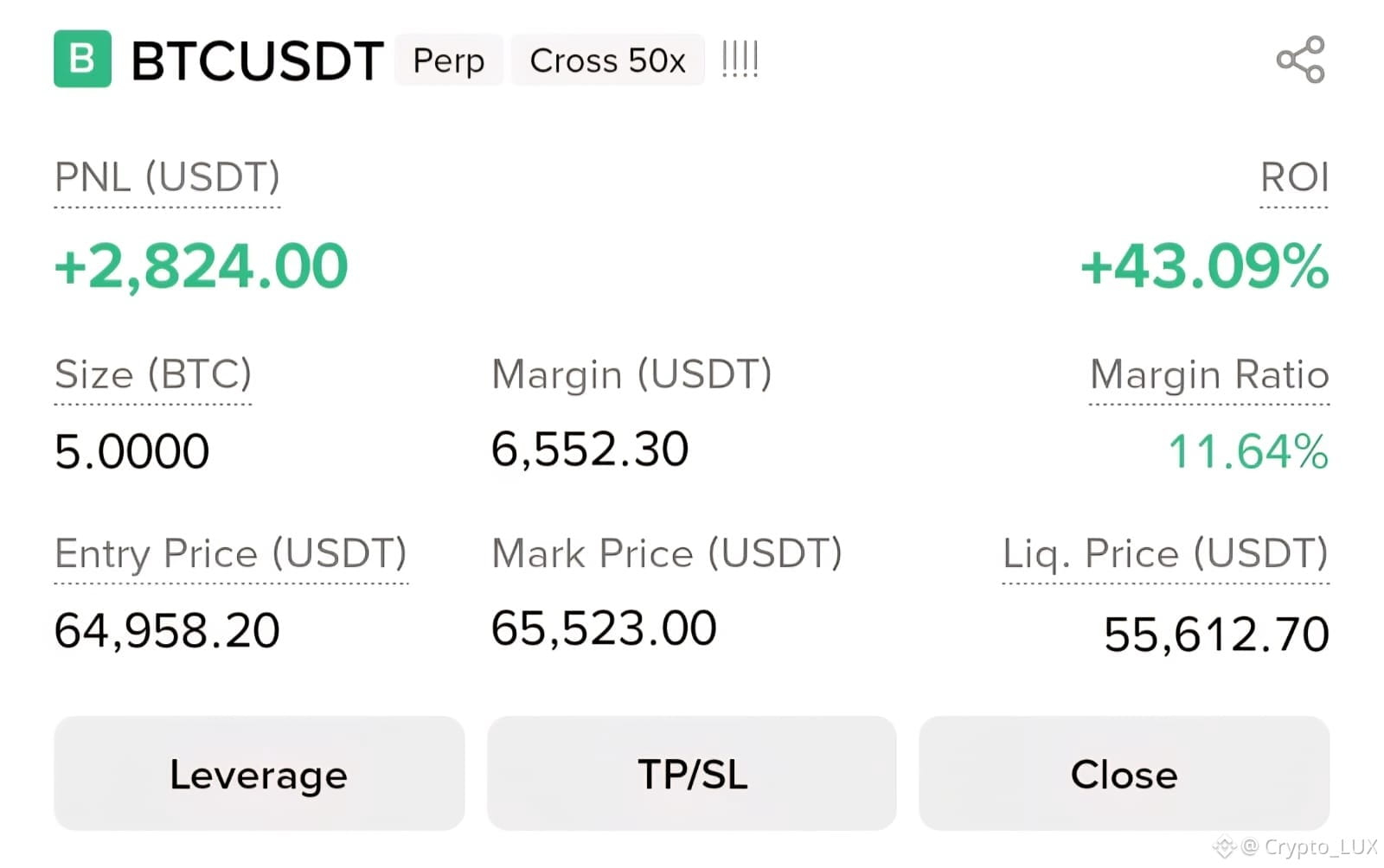Open the BTCUSDT symbol title
Screen dimensions: 1384x868
point(257,61)
